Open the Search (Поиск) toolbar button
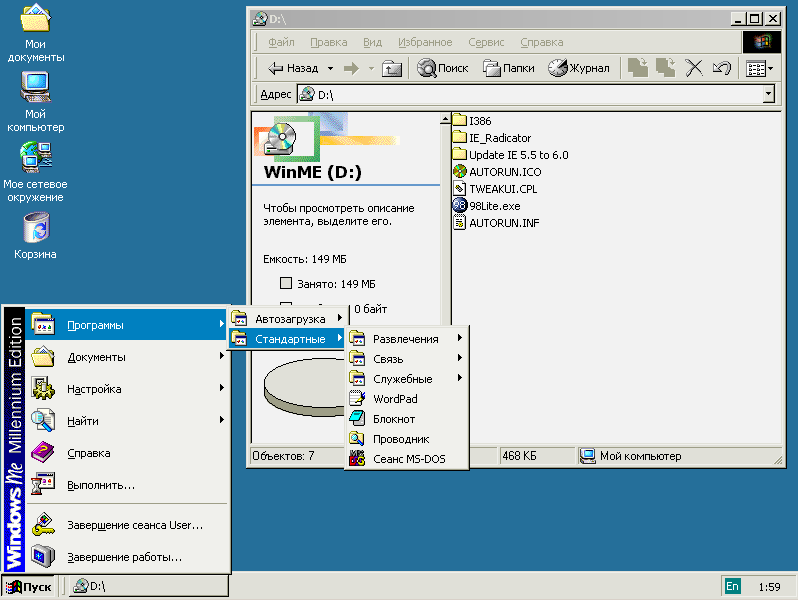This screenshot has width=798, height=600. pos(442,68)
